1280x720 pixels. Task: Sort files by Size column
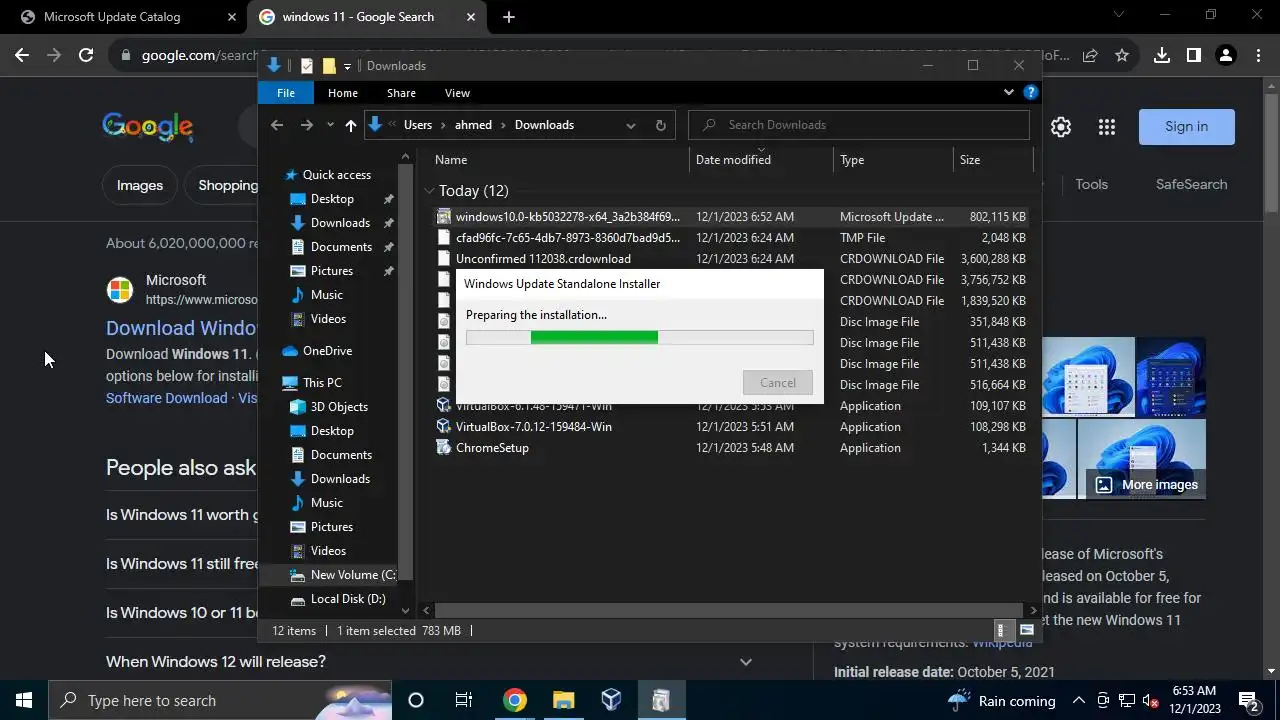click(x=970, y=160)
